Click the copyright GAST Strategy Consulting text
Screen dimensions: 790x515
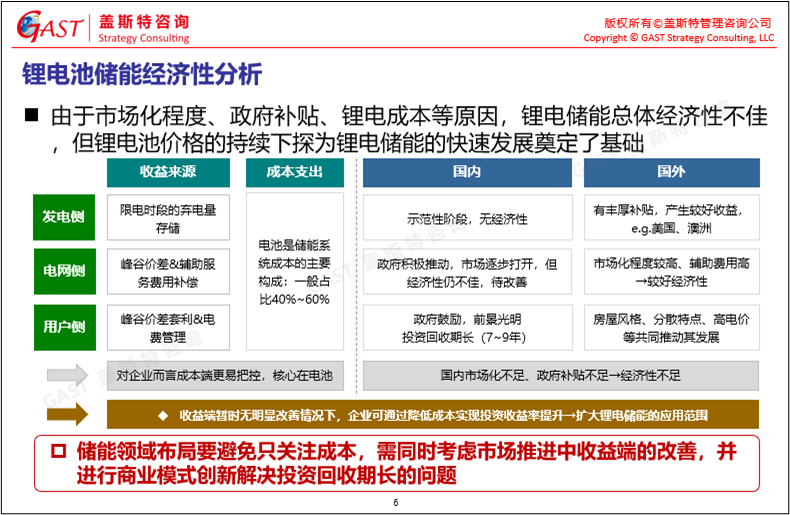click(678, 37)
